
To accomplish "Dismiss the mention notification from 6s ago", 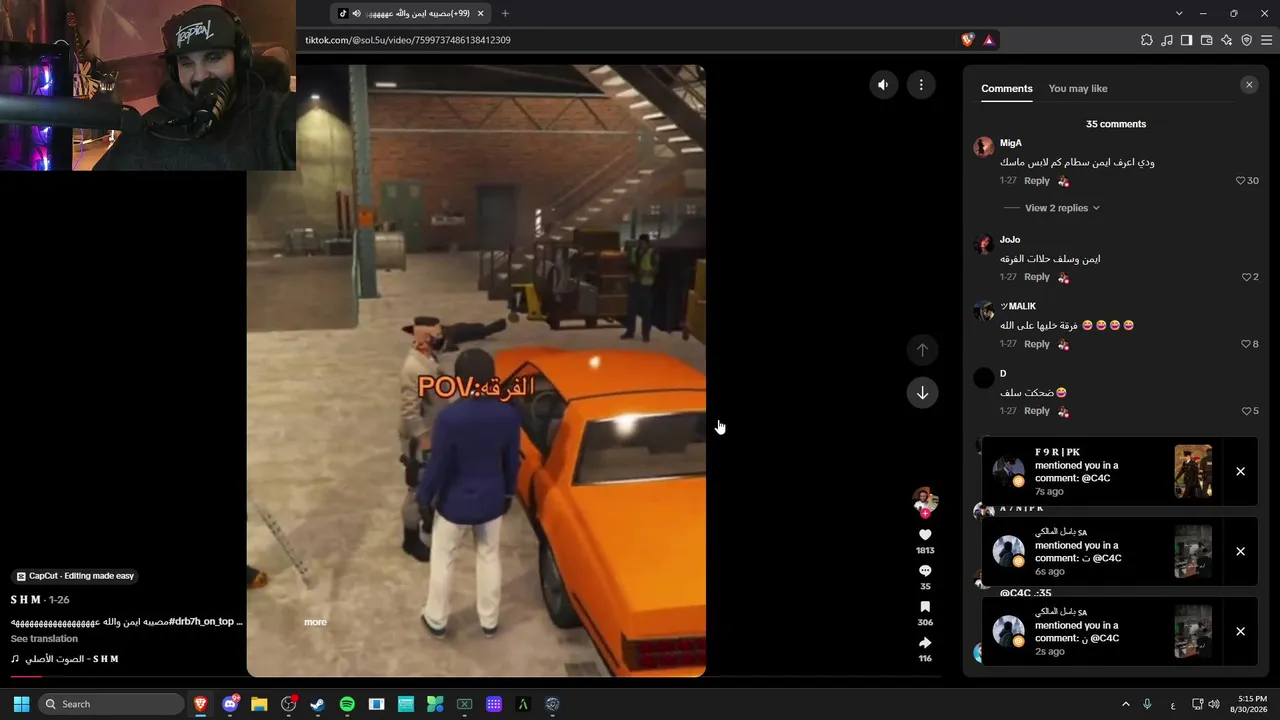I will point(1240,552).
